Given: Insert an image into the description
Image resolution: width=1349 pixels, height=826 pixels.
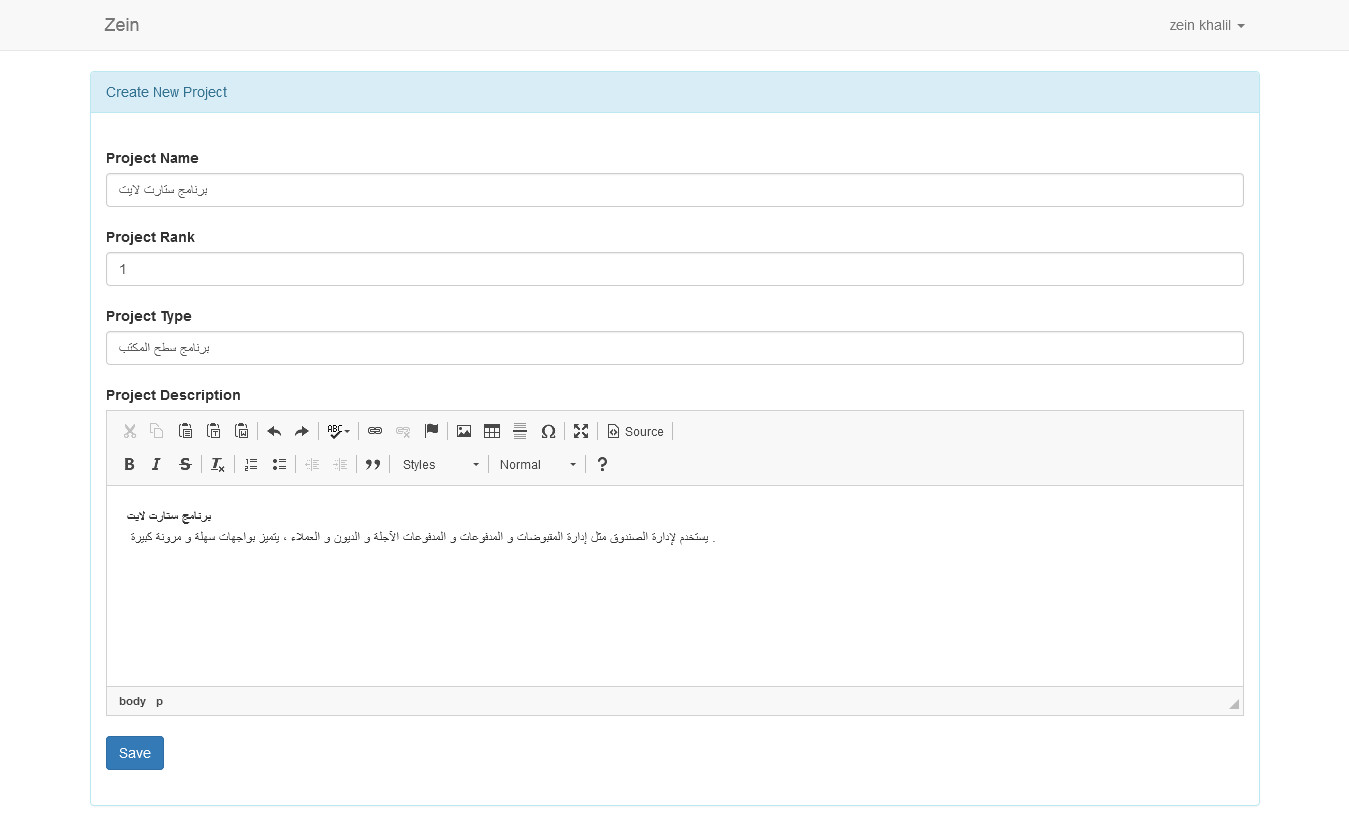Looking at the screenshot, I should point(463,431).
